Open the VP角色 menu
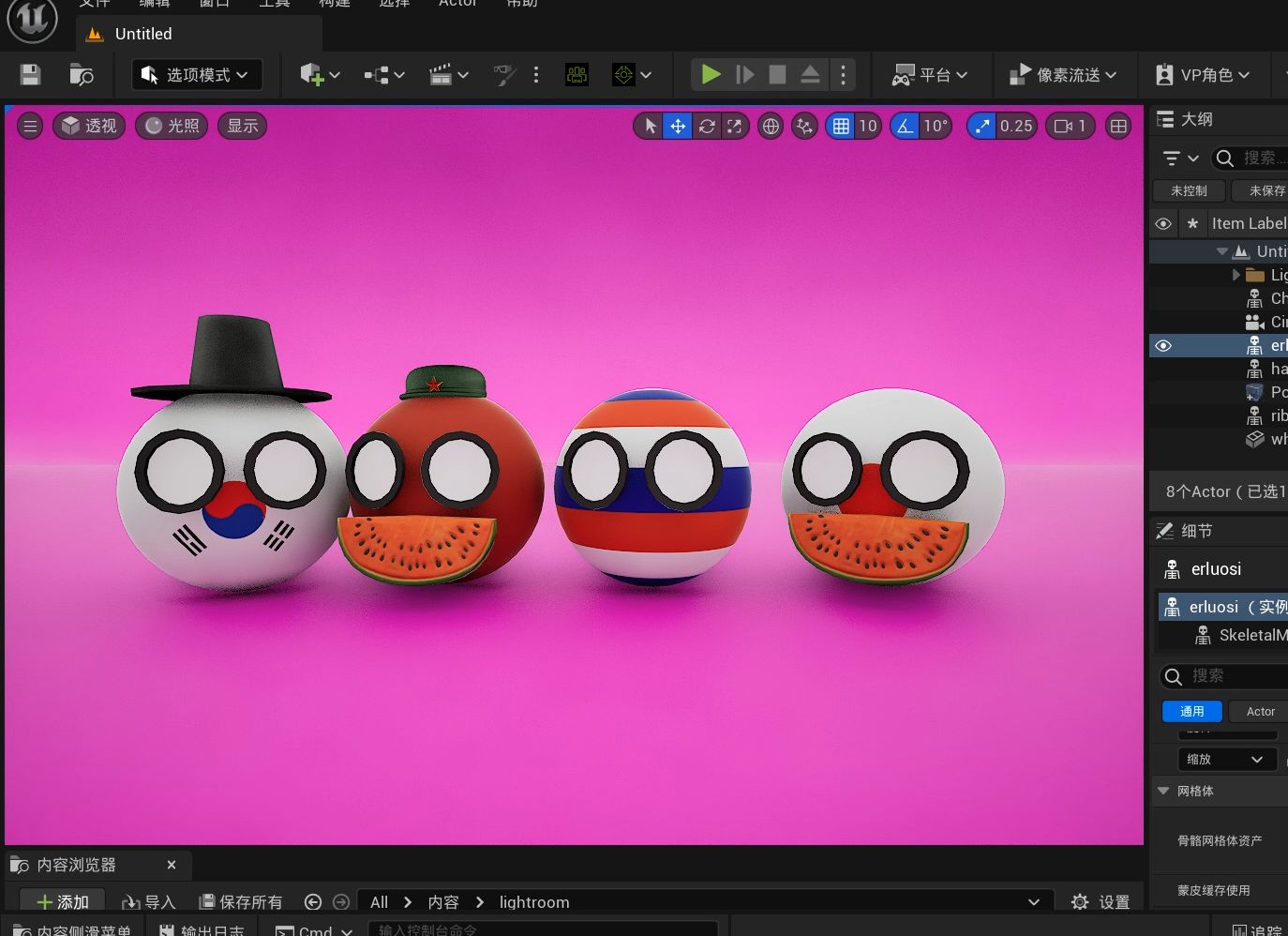The image size is (1288, 936). tap(1204, 75)
